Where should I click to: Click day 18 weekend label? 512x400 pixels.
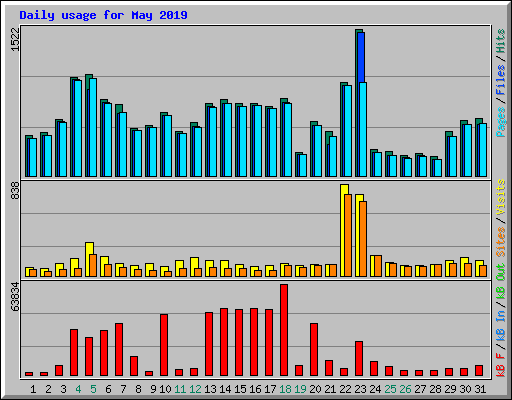point(285,389)
